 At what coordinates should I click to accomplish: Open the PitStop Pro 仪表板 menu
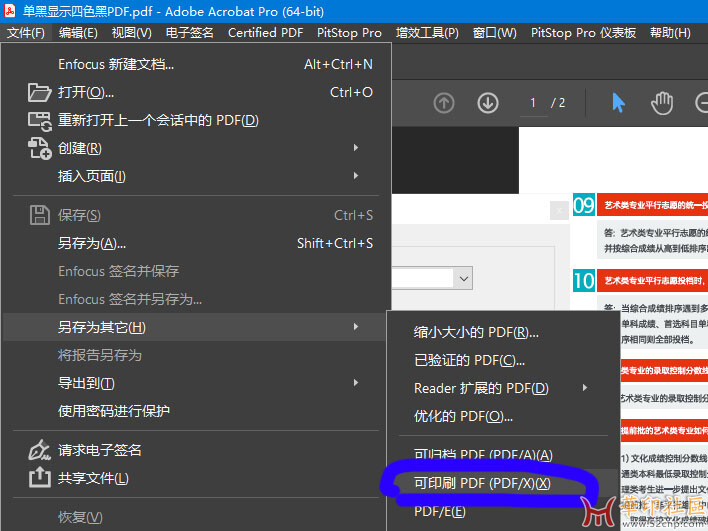pyautogui.click(x=583, y=33)
